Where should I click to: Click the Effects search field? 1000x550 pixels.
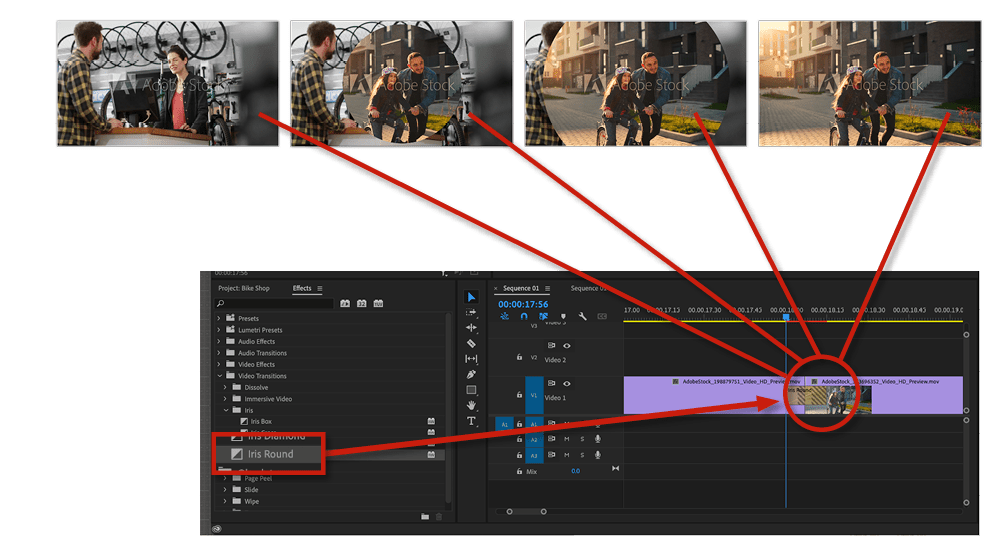tap(274, 304)
